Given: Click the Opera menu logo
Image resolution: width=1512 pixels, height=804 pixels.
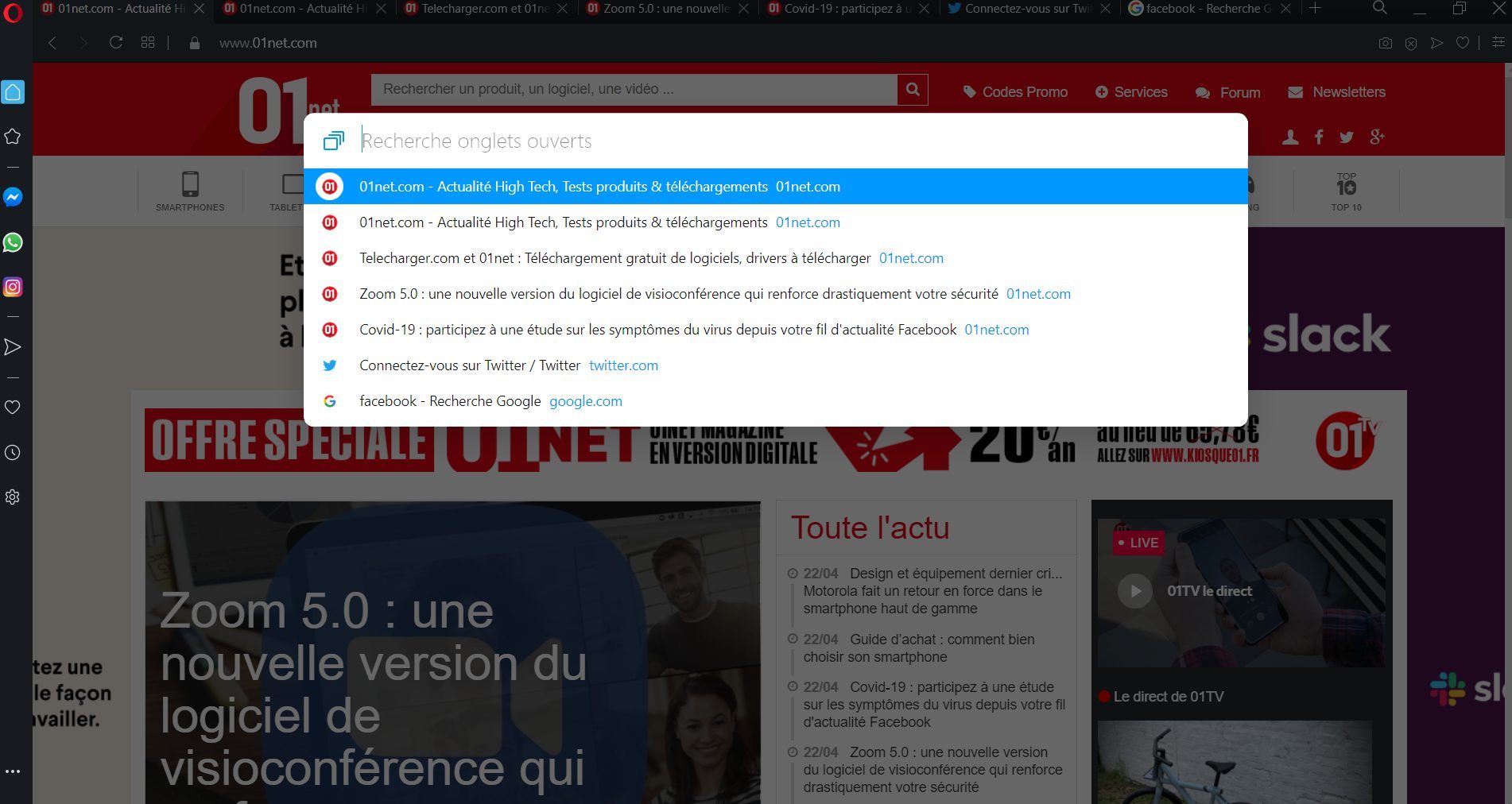Looking at the screenshot, I should coord(13,13).
